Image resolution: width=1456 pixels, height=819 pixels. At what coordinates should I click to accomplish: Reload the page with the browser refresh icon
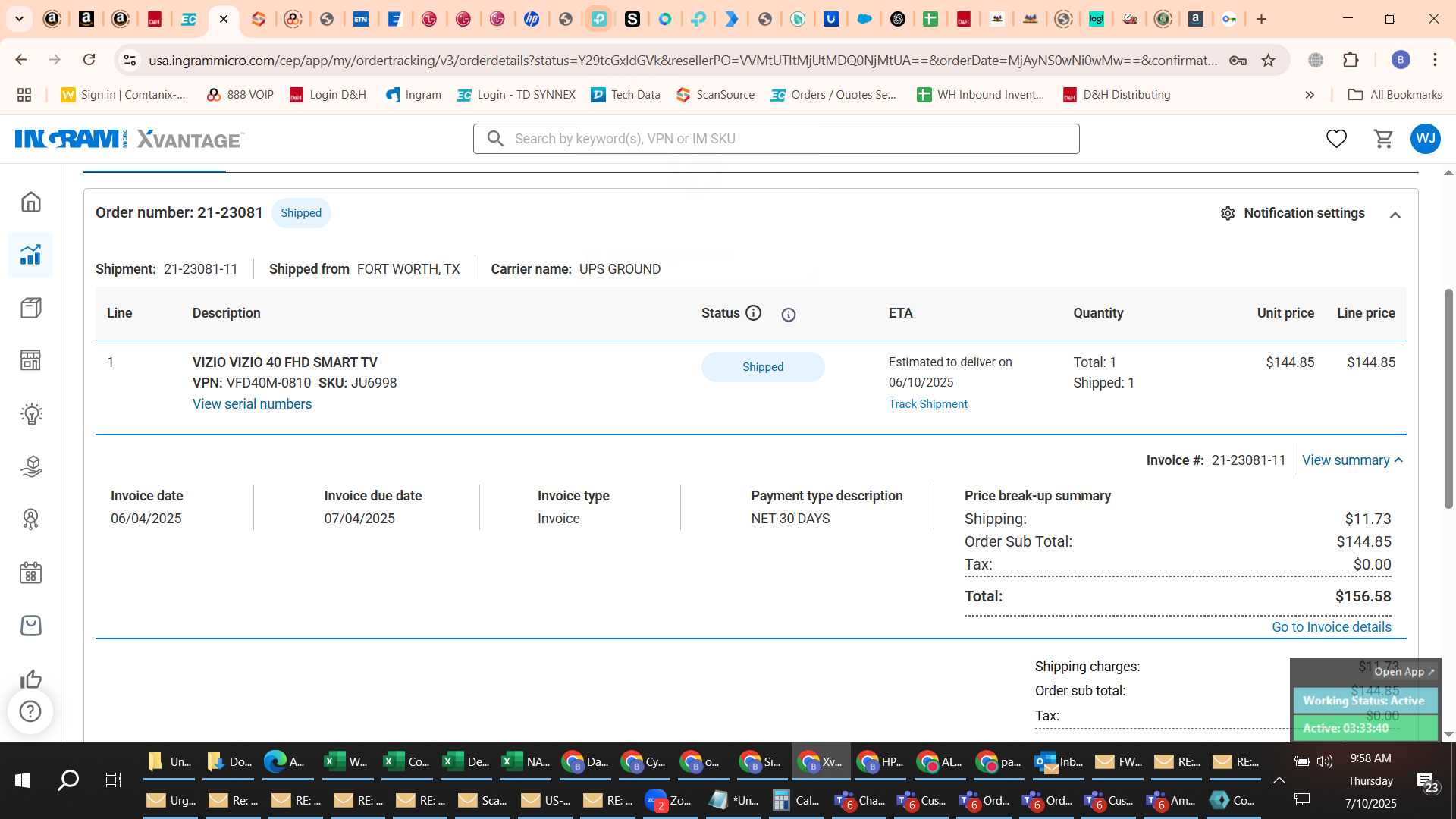[89, 60]
